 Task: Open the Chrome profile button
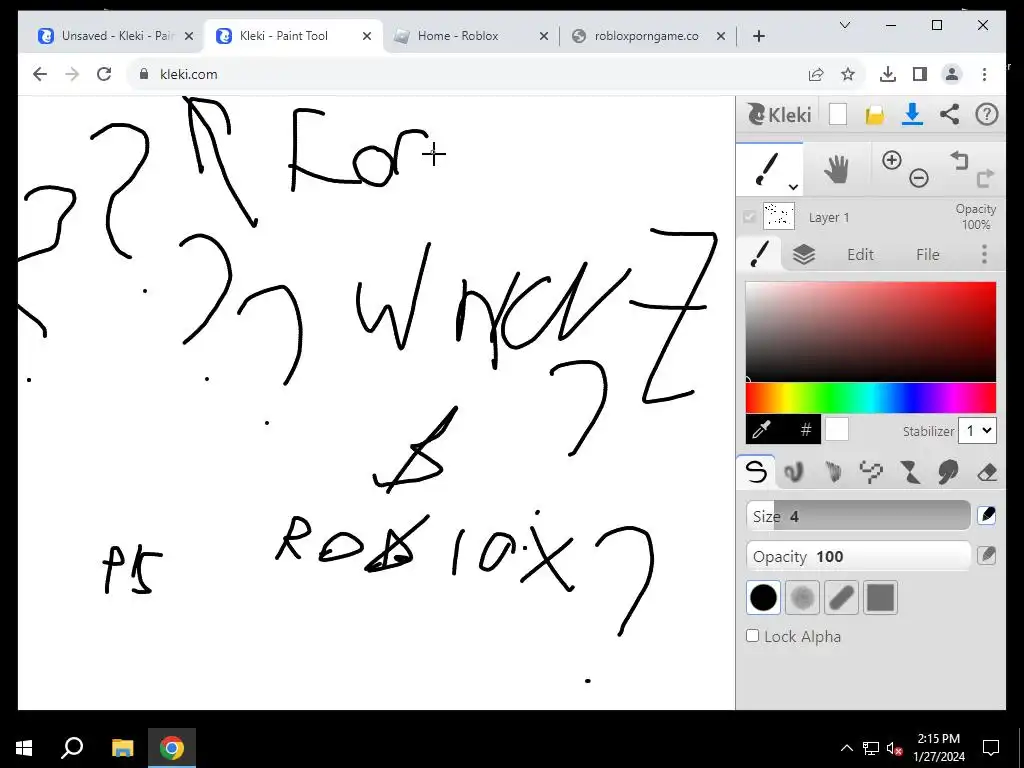click(x=952, y=74)
